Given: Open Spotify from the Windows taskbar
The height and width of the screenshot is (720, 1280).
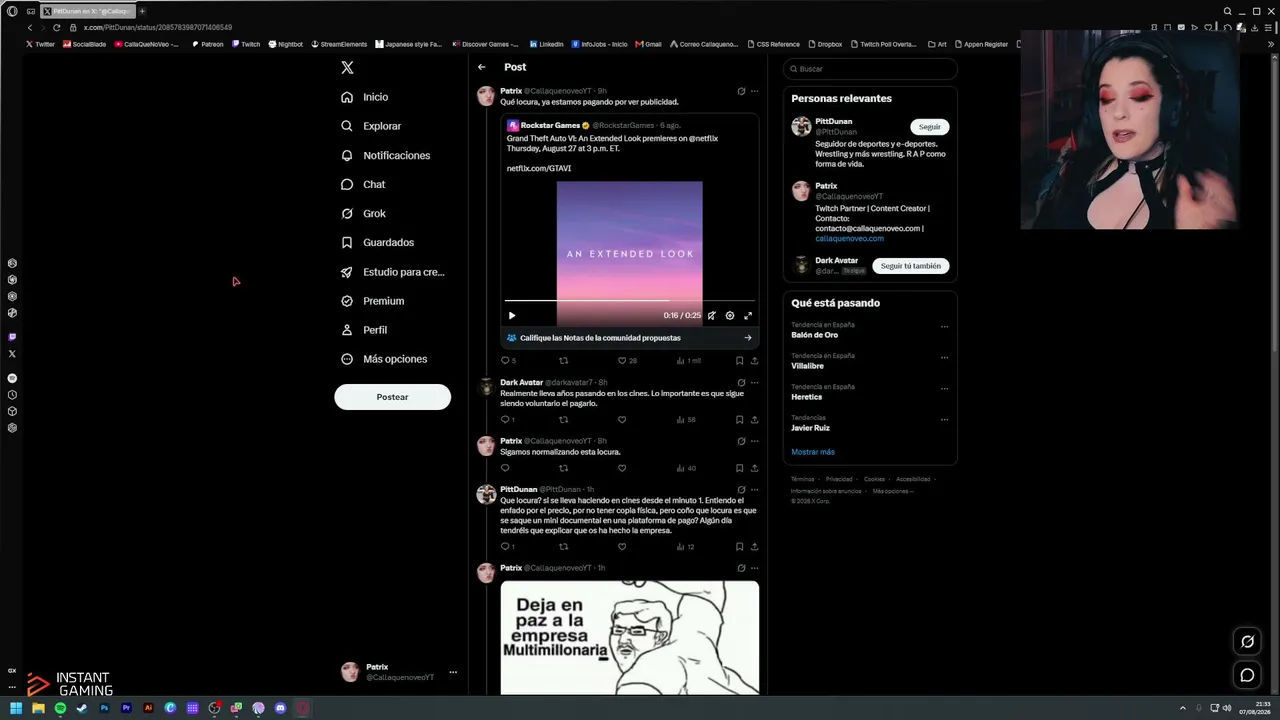Looking at the screenshot, I should click(x=60, y=708).
